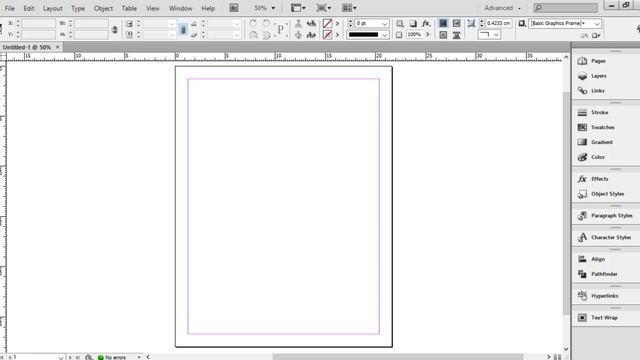Click the Go to Bridge icon
Image resolution: width=640 pixels, height=360 pixels.
pyautogui.click(x=234, y=8)
